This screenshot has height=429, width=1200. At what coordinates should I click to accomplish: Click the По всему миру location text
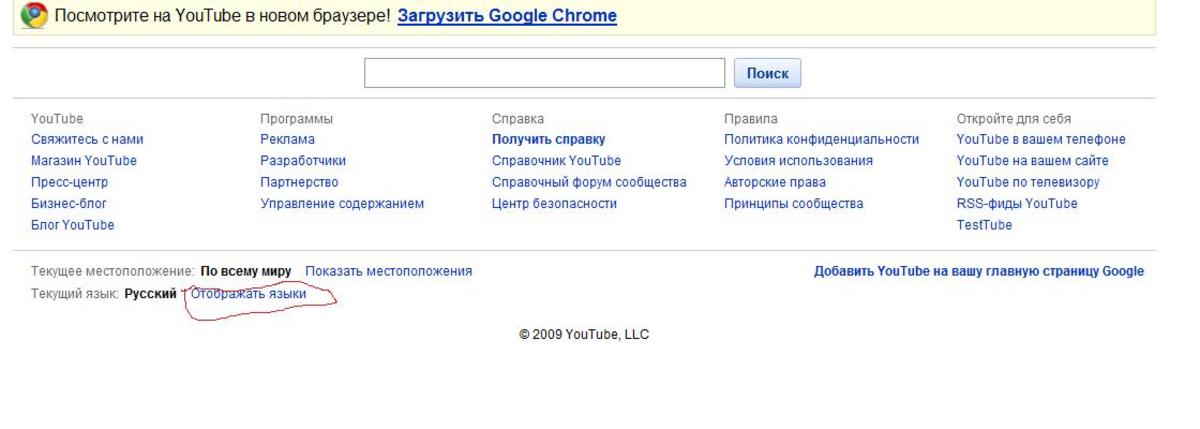click(246, 272)
